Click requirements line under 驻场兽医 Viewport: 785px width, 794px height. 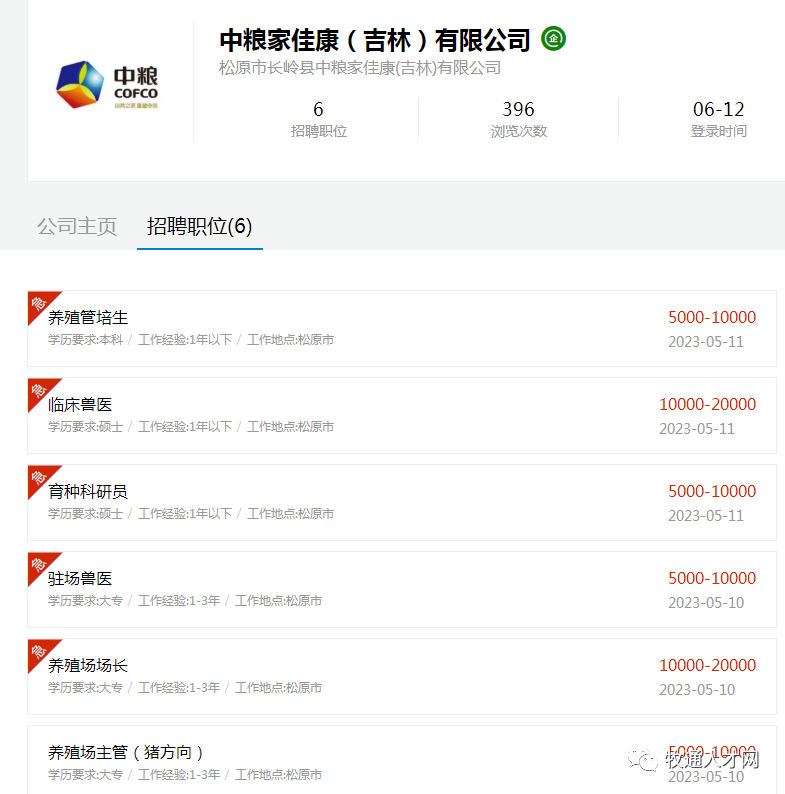[185, 601]
